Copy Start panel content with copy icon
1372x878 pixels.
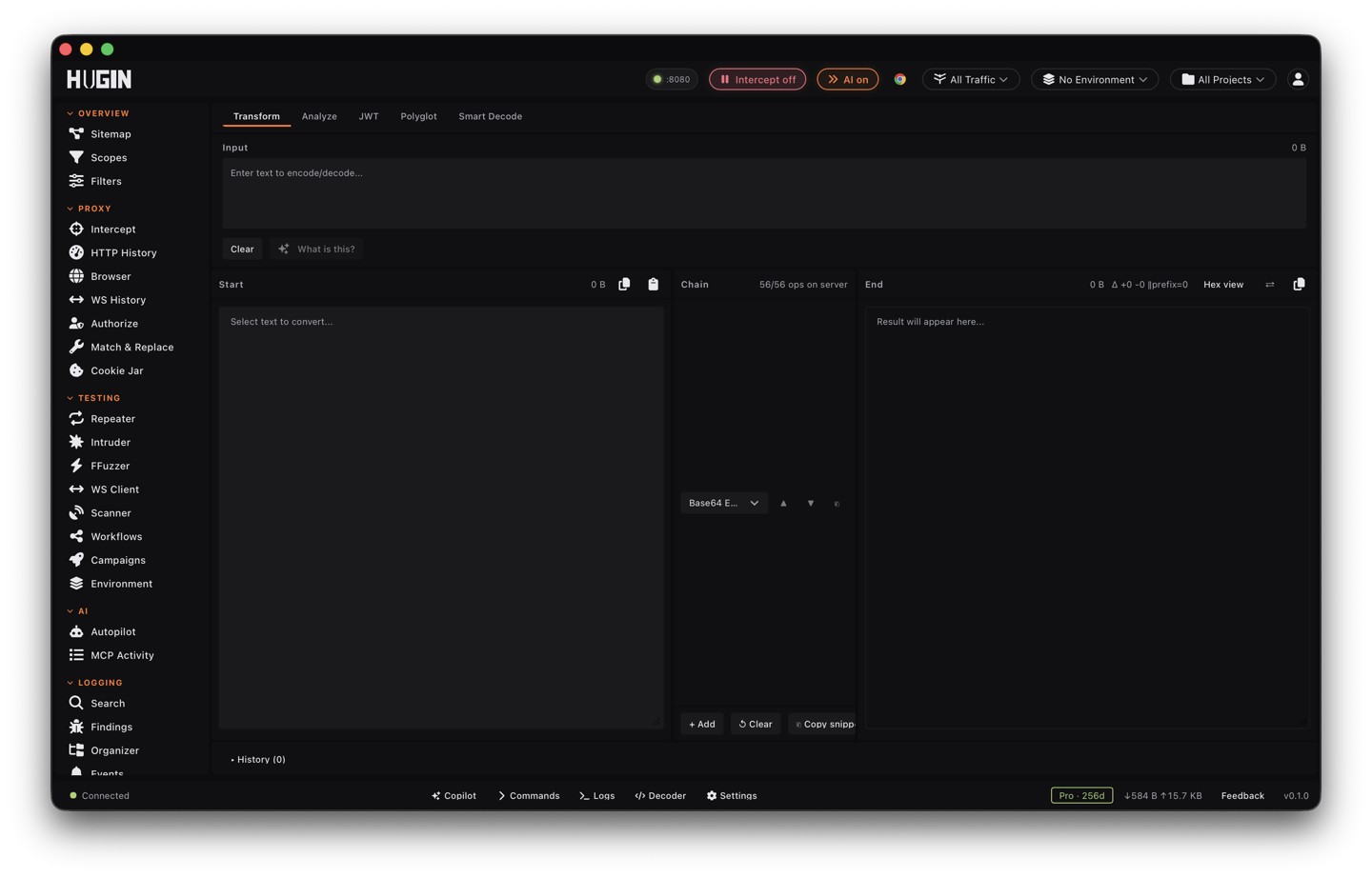coord(624,284)
